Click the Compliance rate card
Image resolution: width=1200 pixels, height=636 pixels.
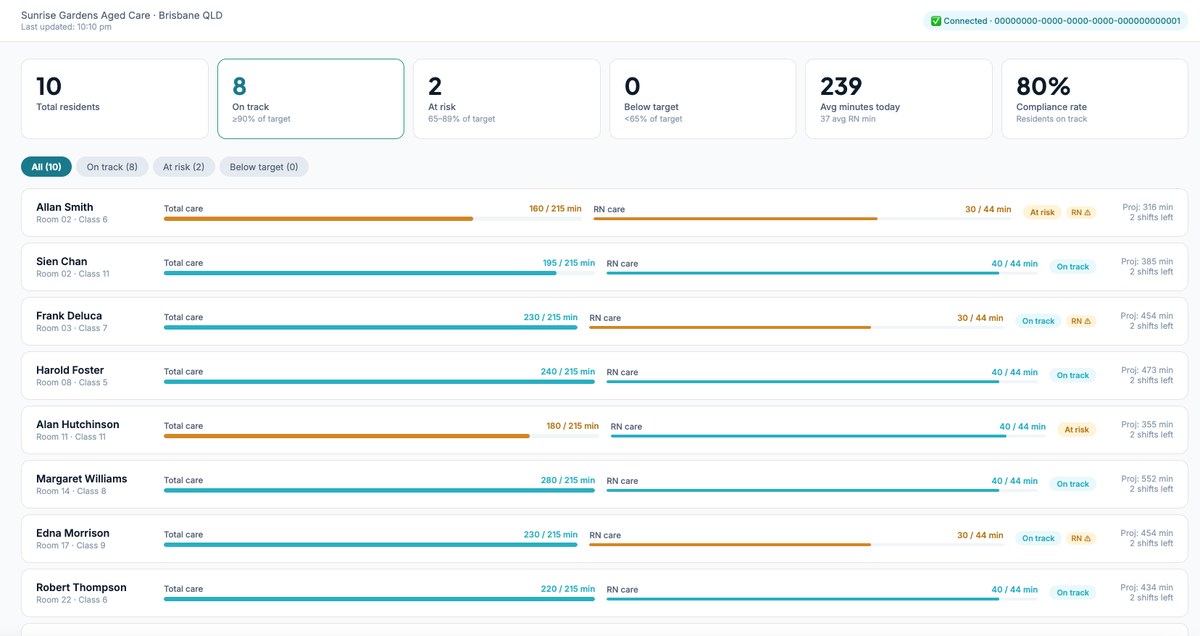click(1095, 99)
